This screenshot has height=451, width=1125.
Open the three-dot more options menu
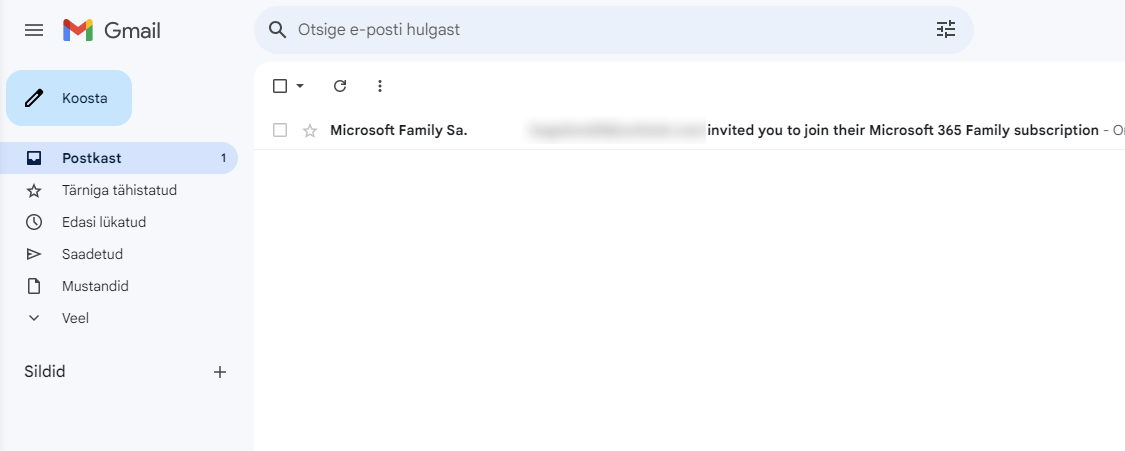(x=380, y=86)
